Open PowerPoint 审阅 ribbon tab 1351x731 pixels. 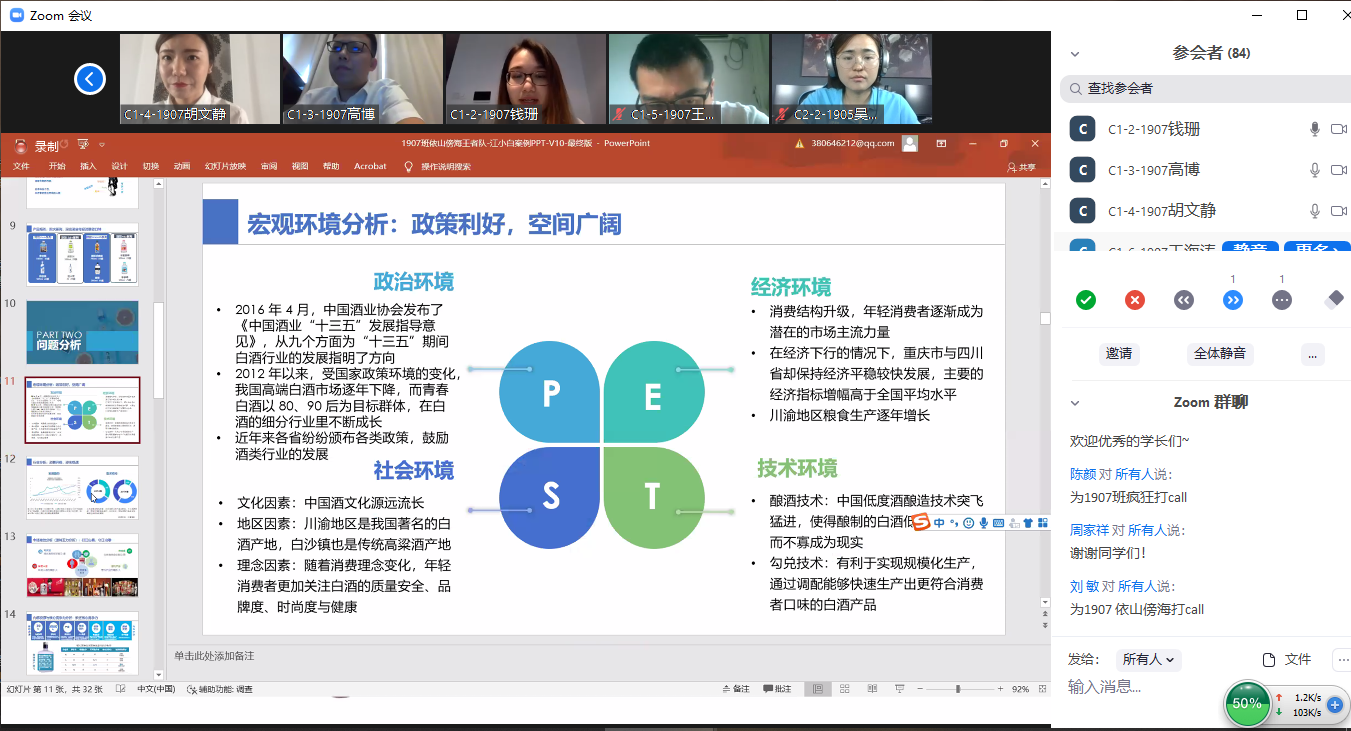click(269, 166)
